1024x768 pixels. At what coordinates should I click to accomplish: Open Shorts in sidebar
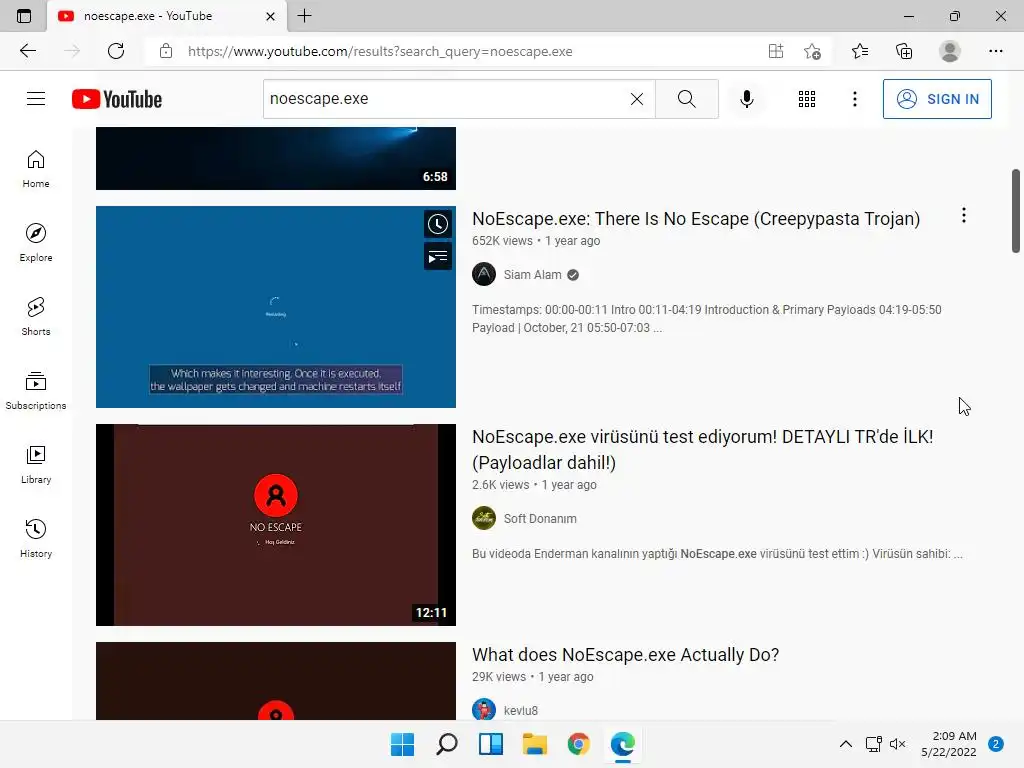coord(36,316)
